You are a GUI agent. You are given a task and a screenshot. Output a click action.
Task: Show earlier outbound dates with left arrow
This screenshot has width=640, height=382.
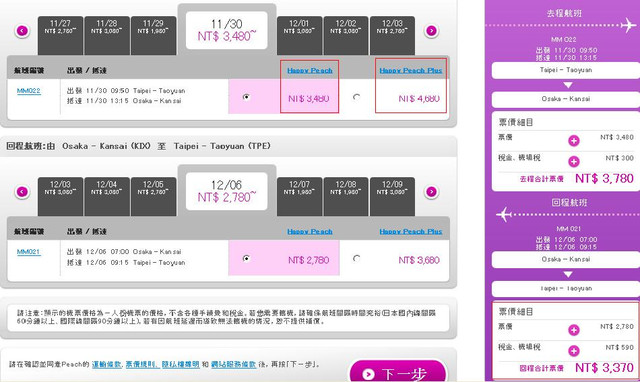[x=22, y=31]
